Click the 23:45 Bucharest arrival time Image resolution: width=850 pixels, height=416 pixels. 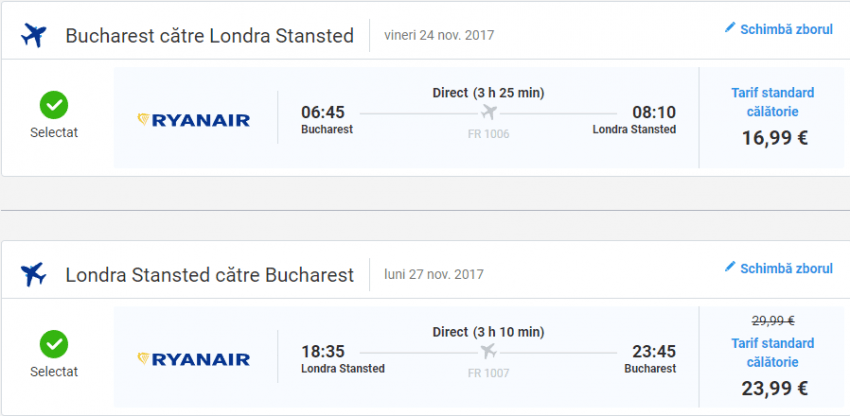pyautogui.click(x=653, y=351)
